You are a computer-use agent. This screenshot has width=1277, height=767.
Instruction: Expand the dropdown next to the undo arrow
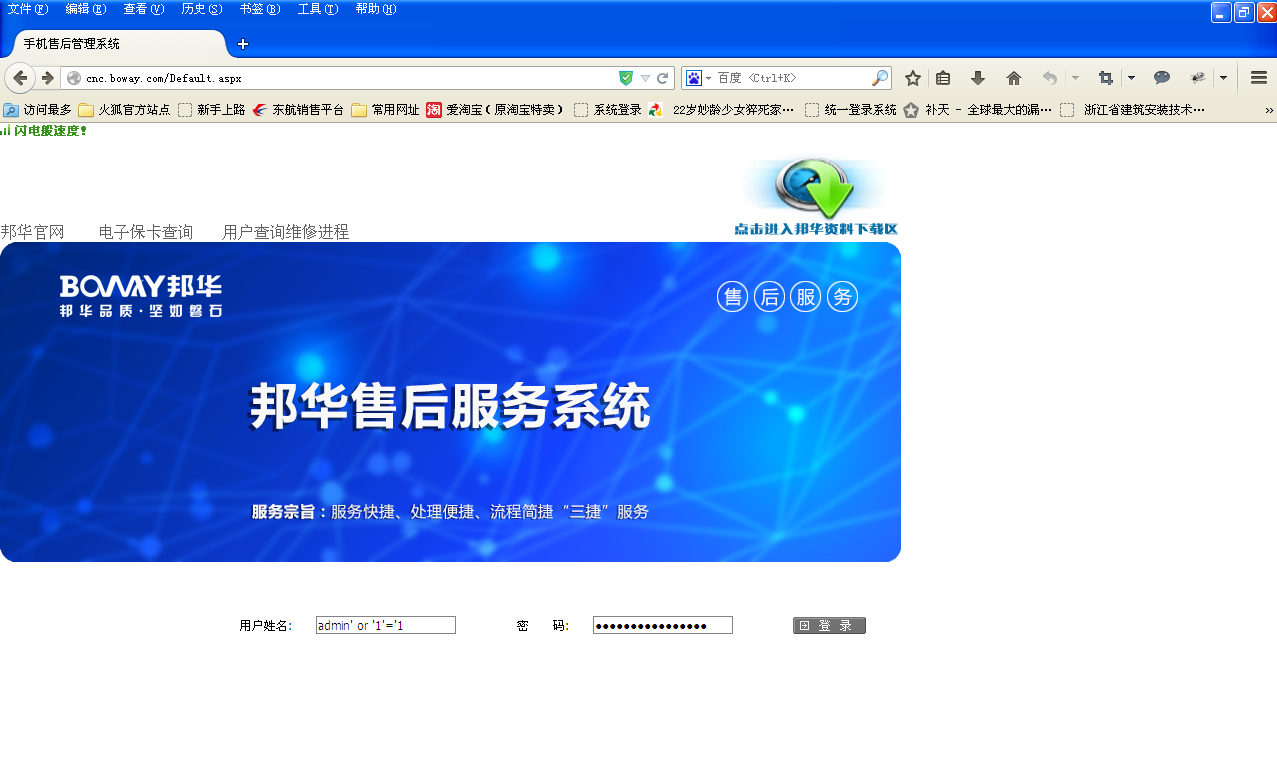(1075, 78)
